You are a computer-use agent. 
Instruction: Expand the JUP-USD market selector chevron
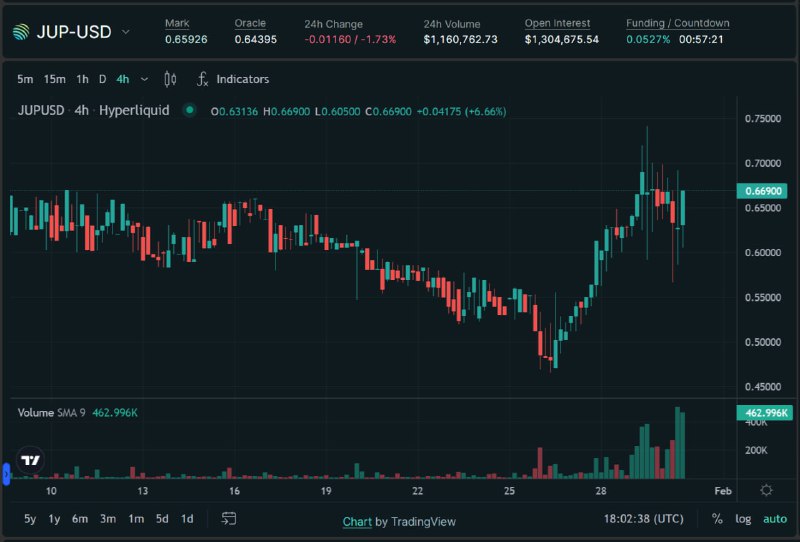click(x=126, y=32)
